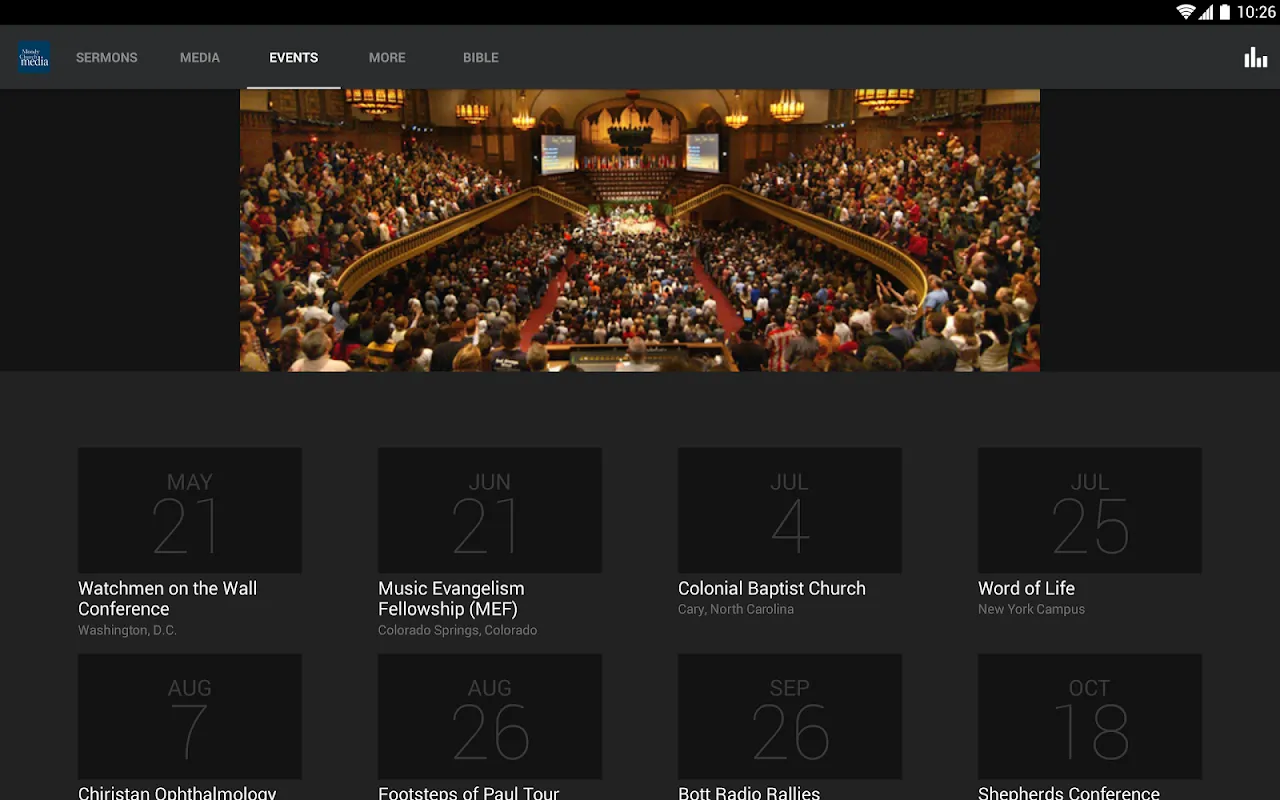Open Bott Radio Rallies event
The width and height of the screenshot is (1280, 800).
coord(749,792)
